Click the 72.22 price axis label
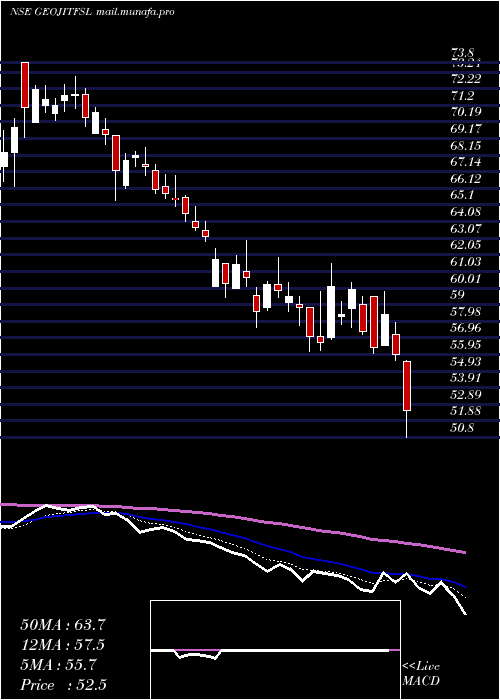The height and width of the screenshot is (700, 500). pos(466,79)
